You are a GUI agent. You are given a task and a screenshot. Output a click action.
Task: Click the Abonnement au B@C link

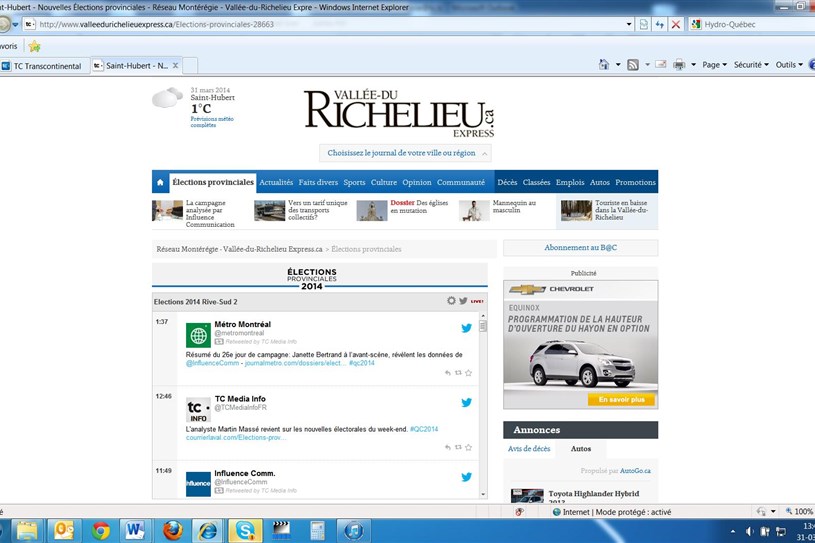[x=580, y=248]
